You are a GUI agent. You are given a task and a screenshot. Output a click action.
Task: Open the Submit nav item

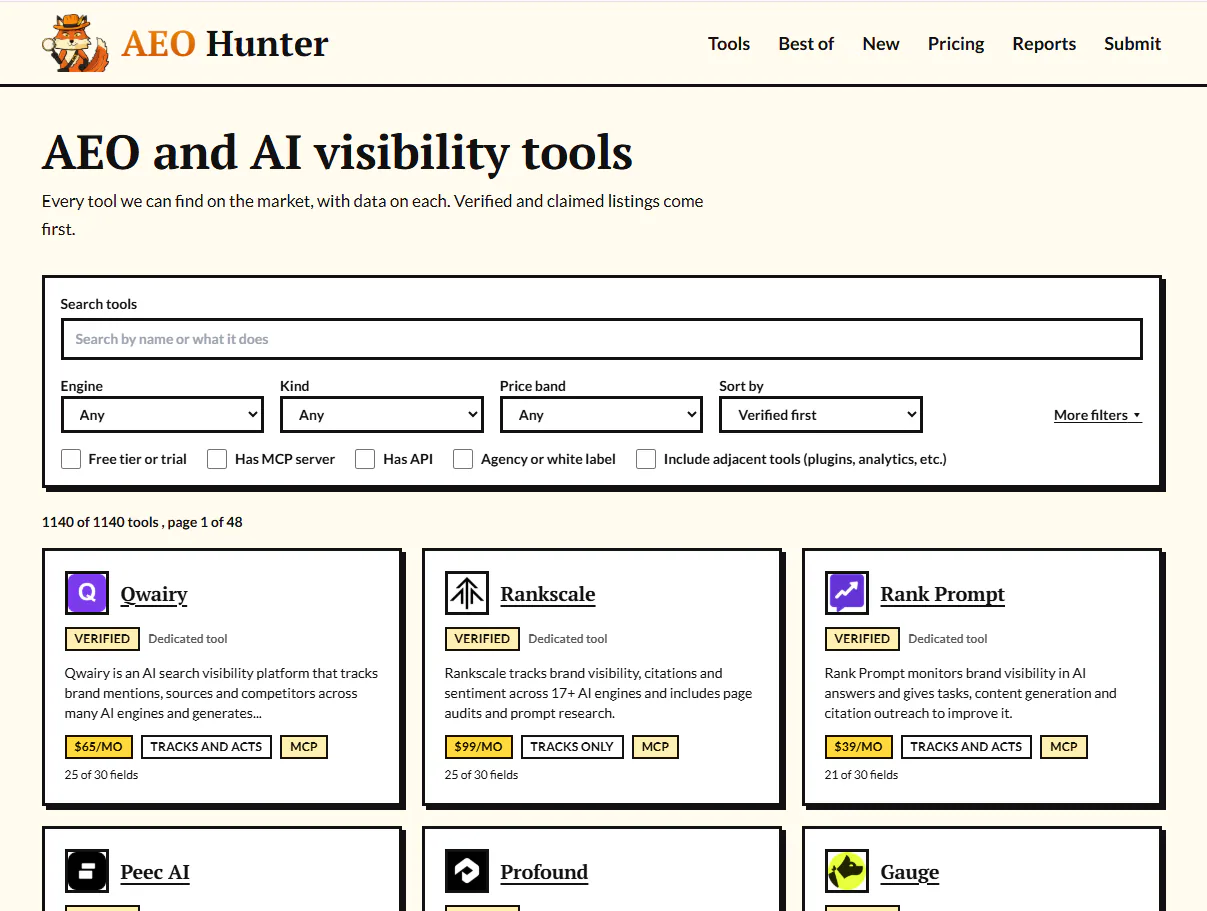point(1133,44)
